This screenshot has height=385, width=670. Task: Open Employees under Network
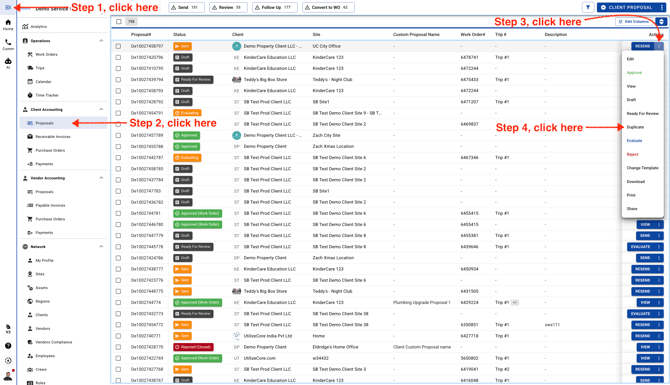(45, 356)
